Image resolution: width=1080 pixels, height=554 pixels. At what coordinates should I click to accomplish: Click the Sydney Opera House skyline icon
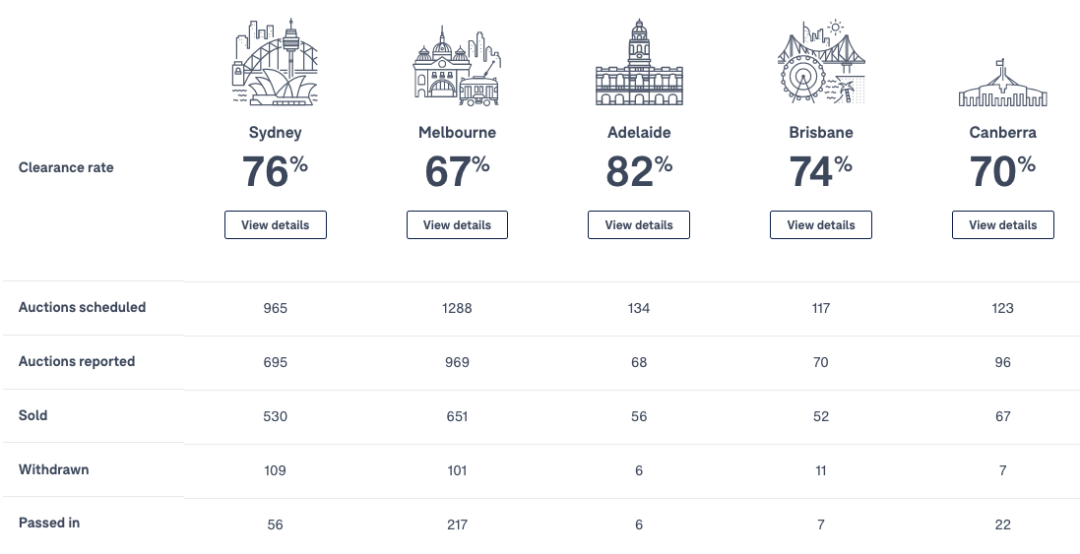coord(275,62)
